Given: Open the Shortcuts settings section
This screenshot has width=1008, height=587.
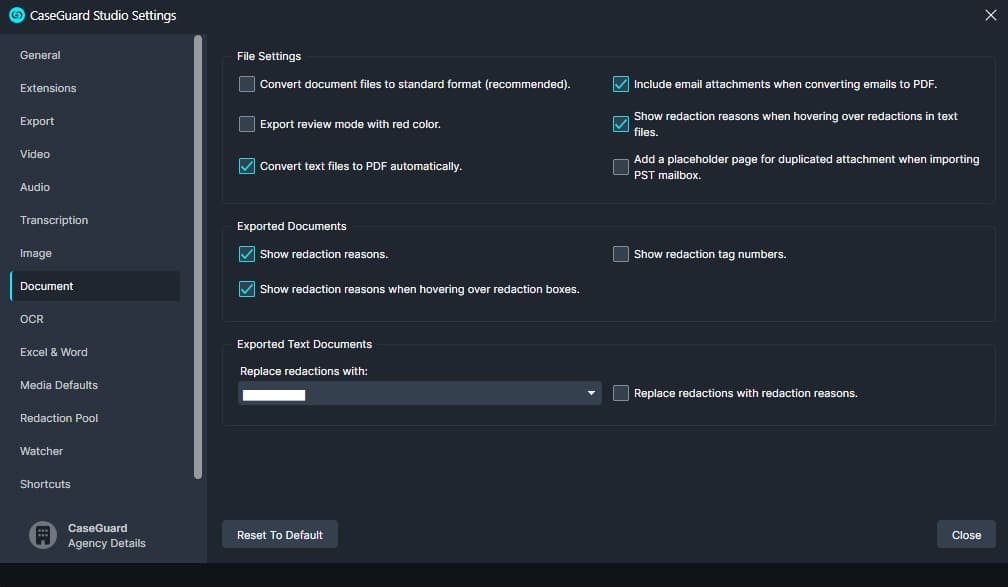Looking at the screenshot, I should point(45,484).
